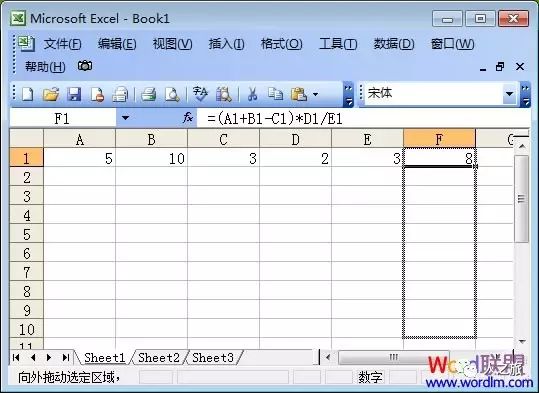
Task: Click the vertical scrollbar up arrow
Action: (522, 146)
